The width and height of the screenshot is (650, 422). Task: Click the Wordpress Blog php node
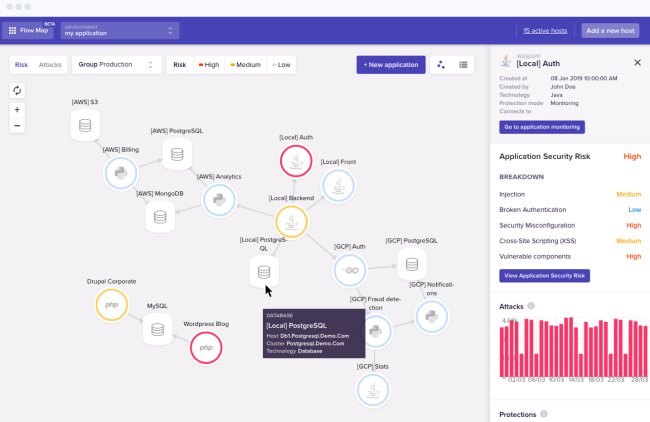(x=206, y=347)
